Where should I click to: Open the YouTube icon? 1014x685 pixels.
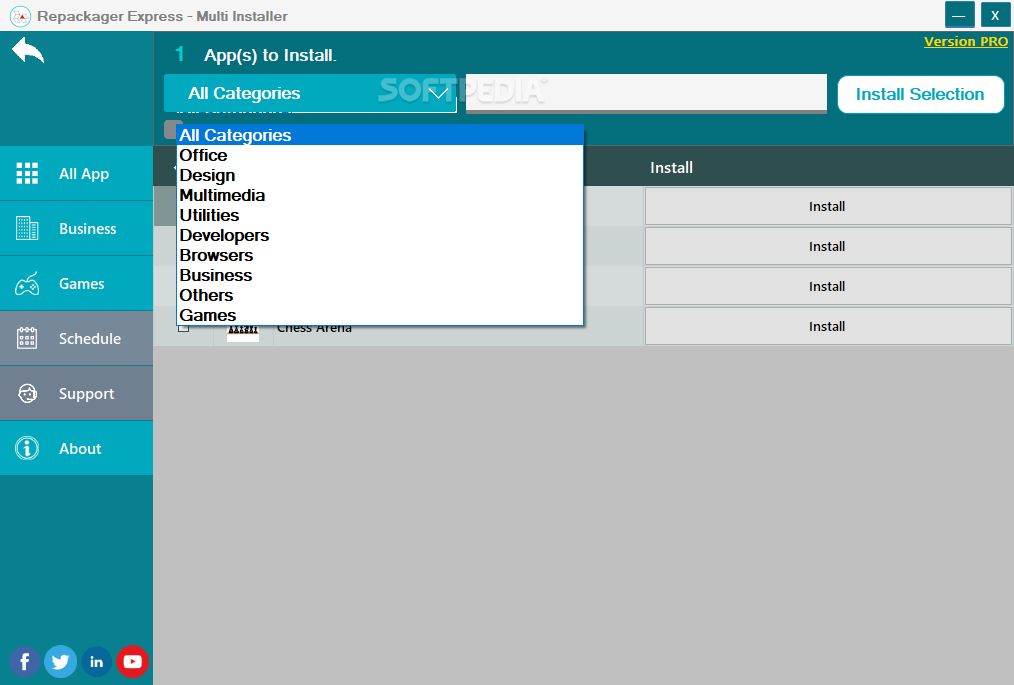pos(132,661)
